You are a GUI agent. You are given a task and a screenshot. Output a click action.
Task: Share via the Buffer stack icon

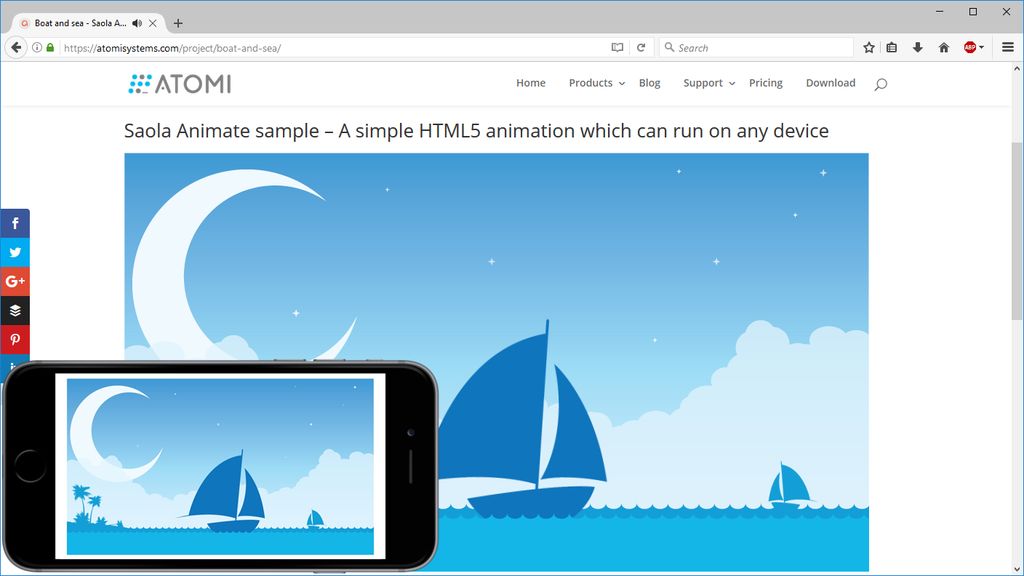click(14, 310)
